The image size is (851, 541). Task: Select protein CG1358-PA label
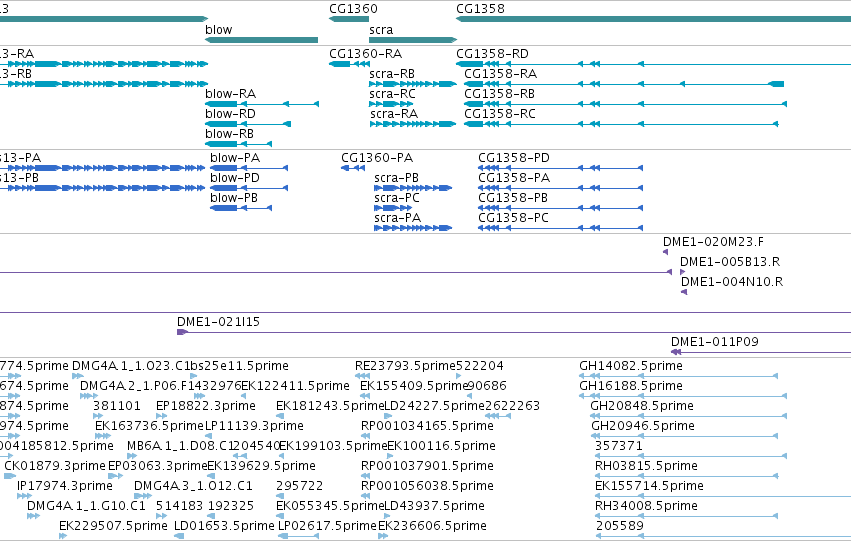tap(514, 178)
